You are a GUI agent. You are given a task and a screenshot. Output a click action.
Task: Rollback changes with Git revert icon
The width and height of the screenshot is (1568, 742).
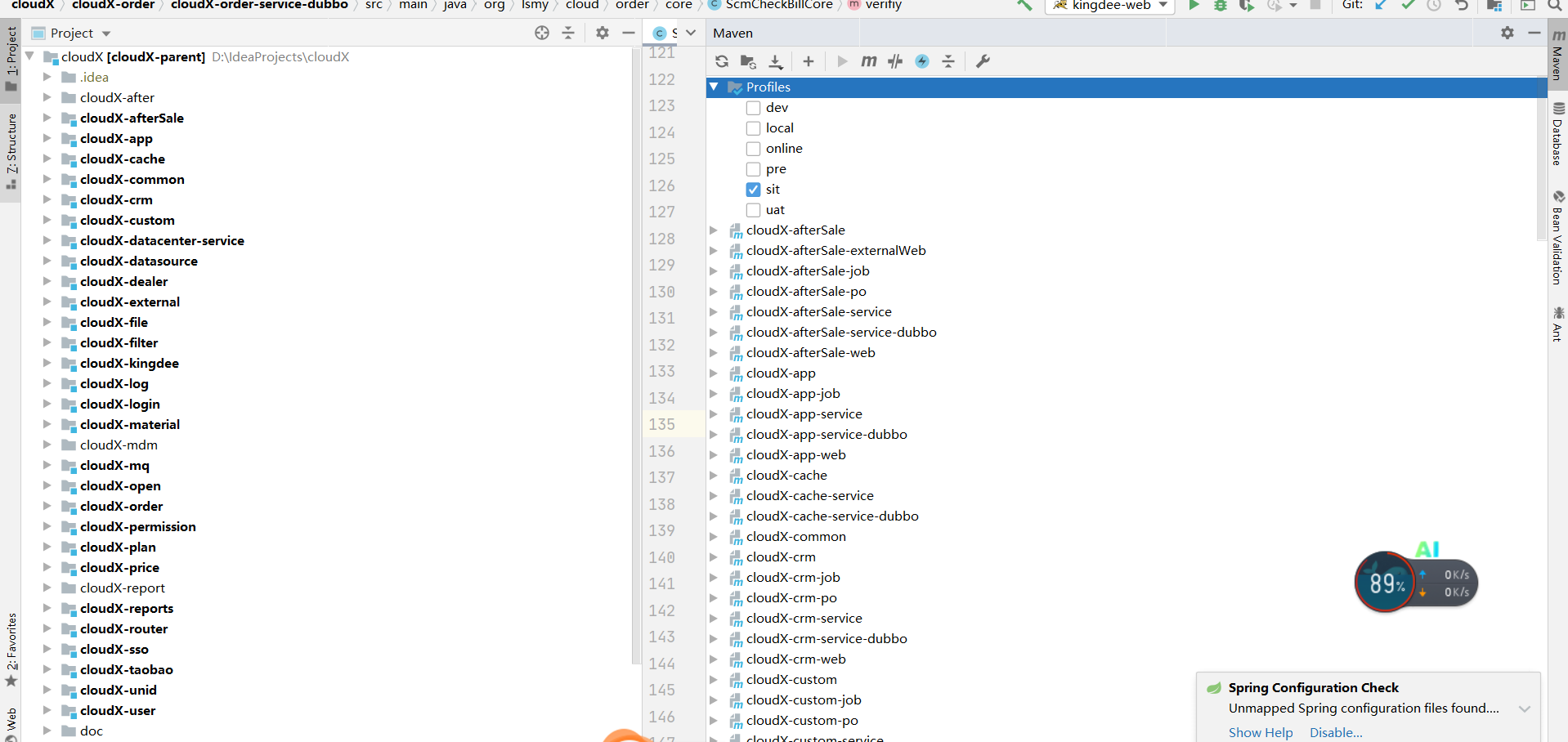(x=1462, y=5)
